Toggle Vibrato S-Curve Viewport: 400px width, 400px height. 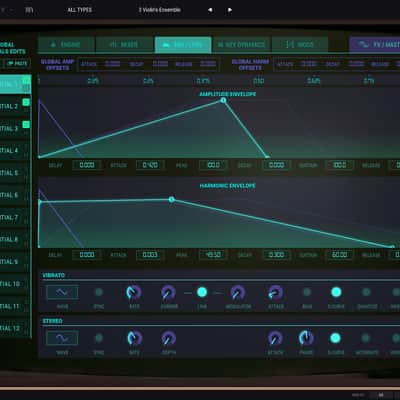coord(336,292)
